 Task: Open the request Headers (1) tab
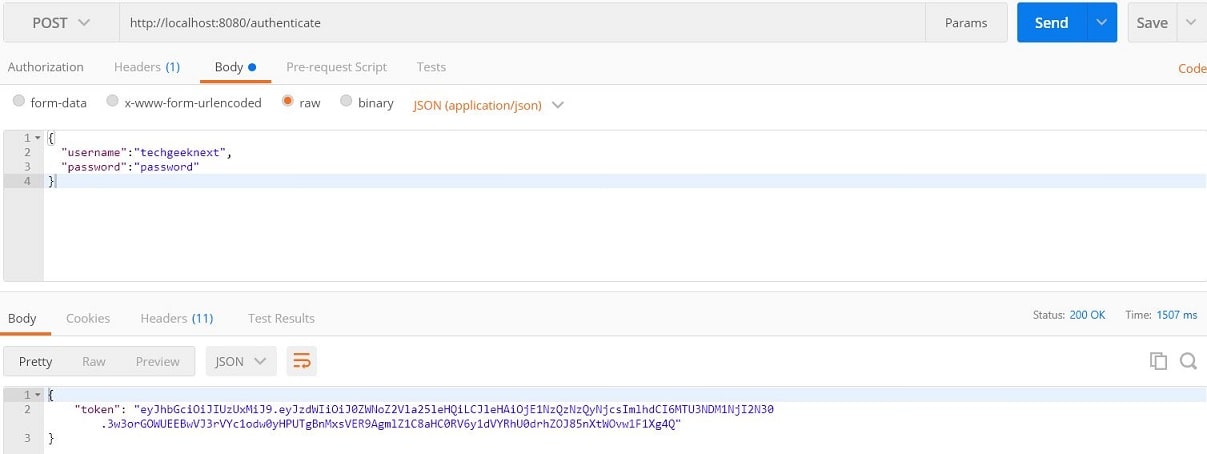146,67
